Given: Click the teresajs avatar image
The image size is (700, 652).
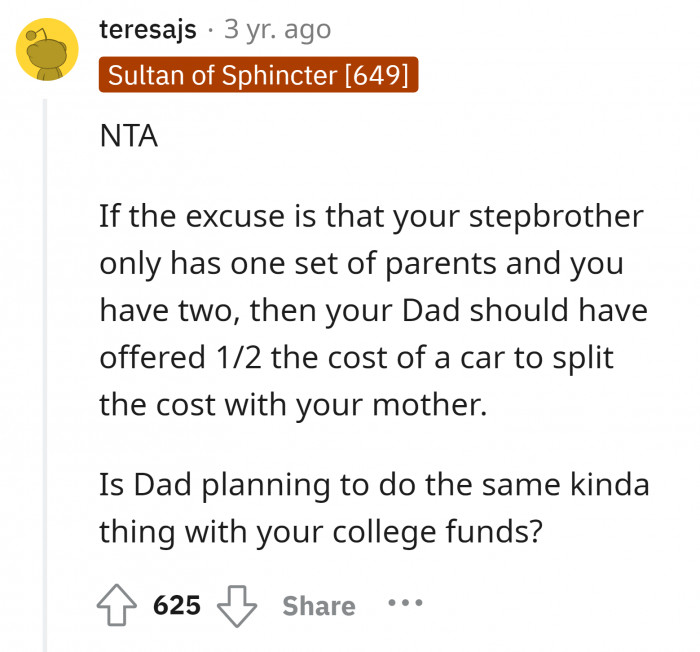Looking at the screenshot, I should (x=48, y=50).
